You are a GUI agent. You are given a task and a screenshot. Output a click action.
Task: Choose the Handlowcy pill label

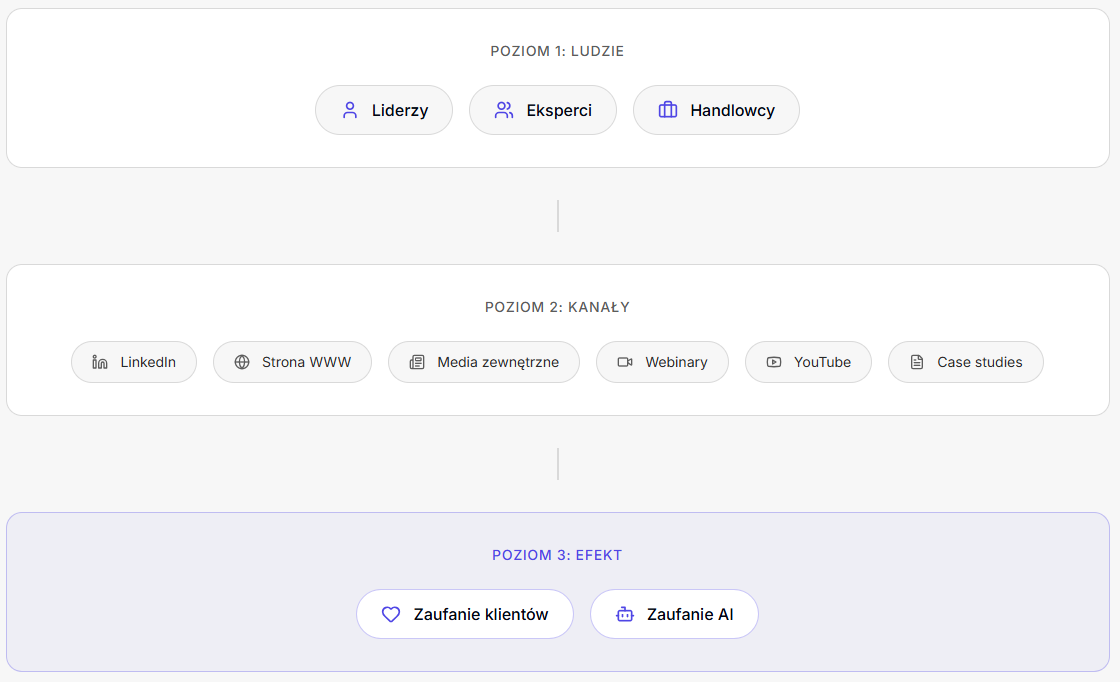[732, 110]
